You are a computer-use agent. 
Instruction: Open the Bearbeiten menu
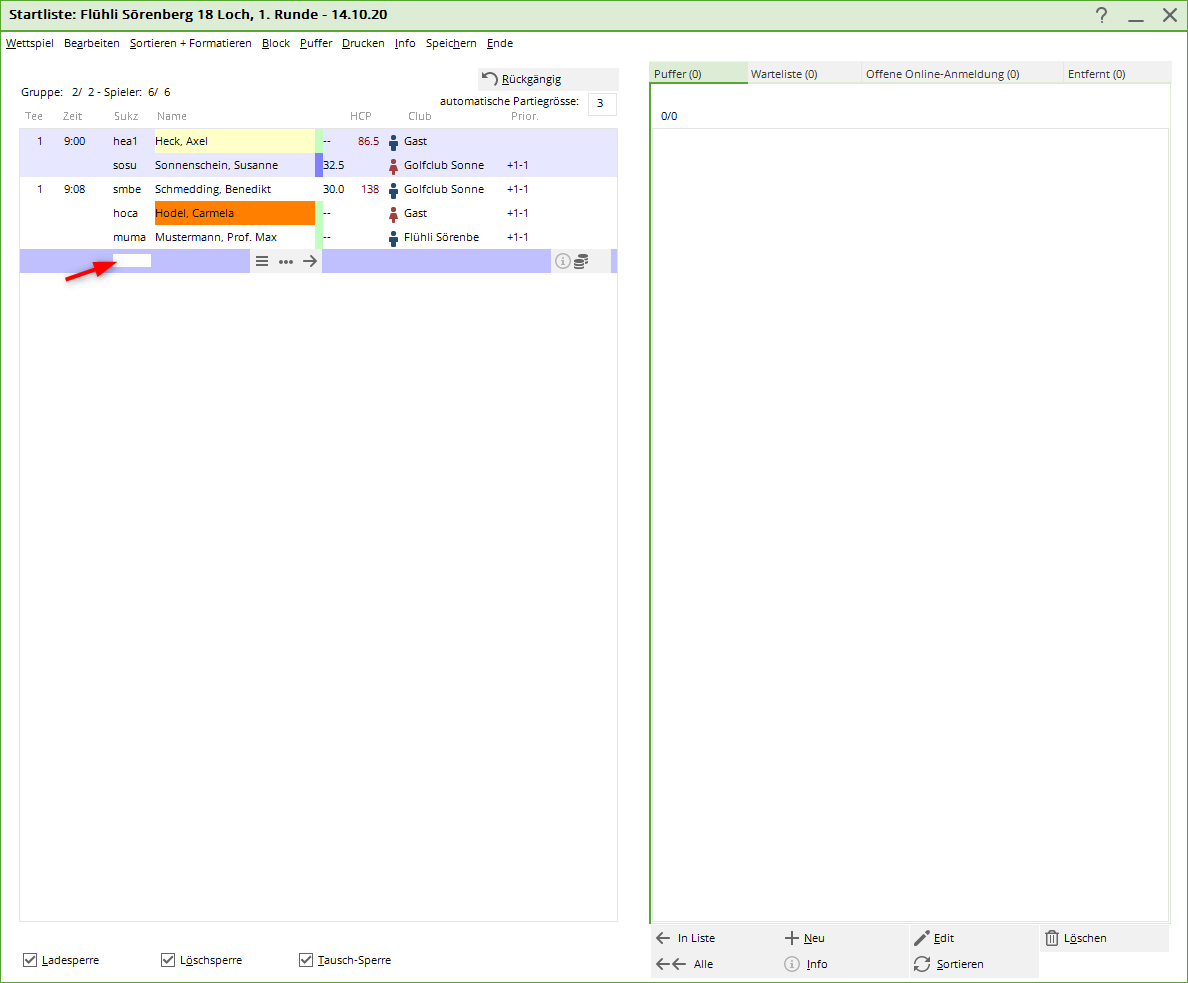(92, 43)
